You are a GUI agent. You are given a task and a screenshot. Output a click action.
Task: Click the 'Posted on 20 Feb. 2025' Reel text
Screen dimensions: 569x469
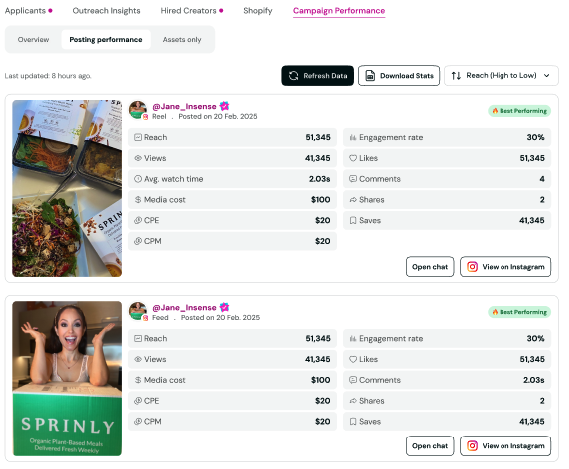pyautogui.click(x=218, y=117)
